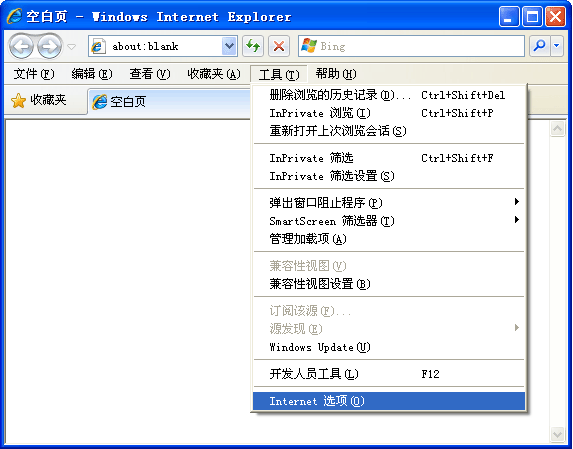
Task: Open the search provider dropdown arrow
Action: (x=557, y=46)
